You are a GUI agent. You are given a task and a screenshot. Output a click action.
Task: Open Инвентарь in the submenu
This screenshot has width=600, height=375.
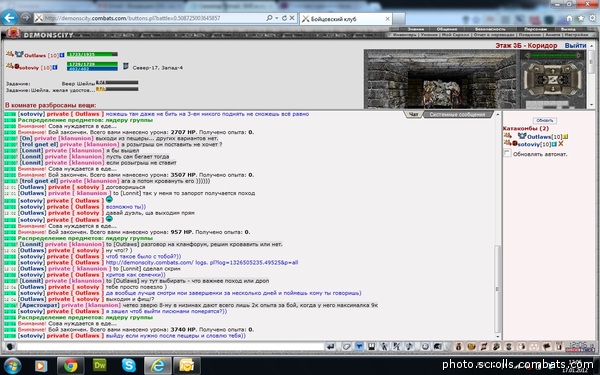pyautogui.click(x=405, y=34)
